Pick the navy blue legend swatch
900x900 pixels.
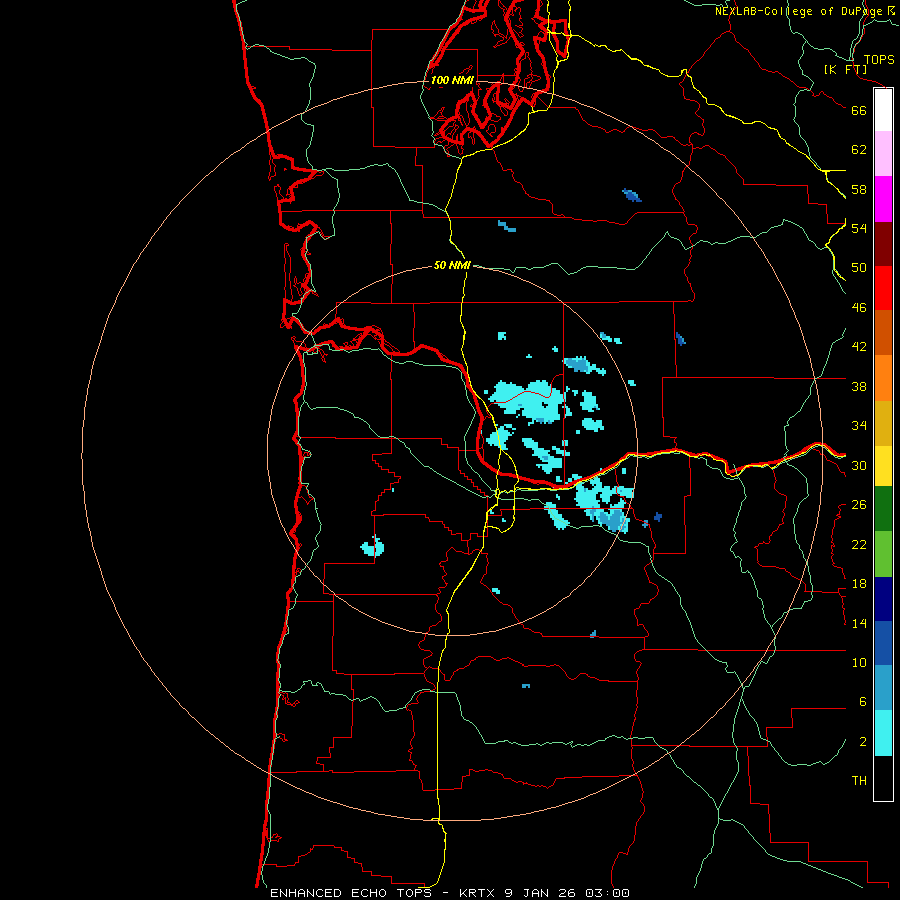click(883, 599)
